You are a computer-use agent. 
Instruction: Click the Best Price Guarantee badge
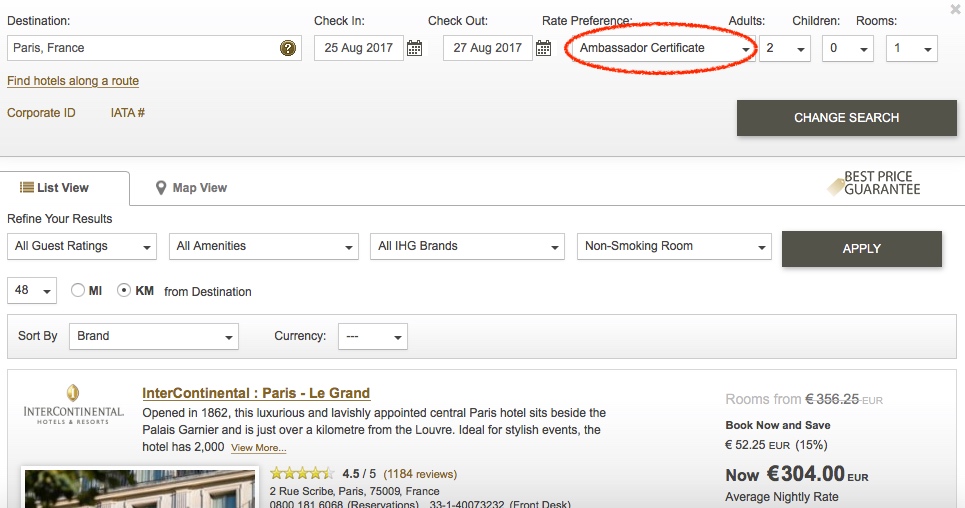click(873, 184)
